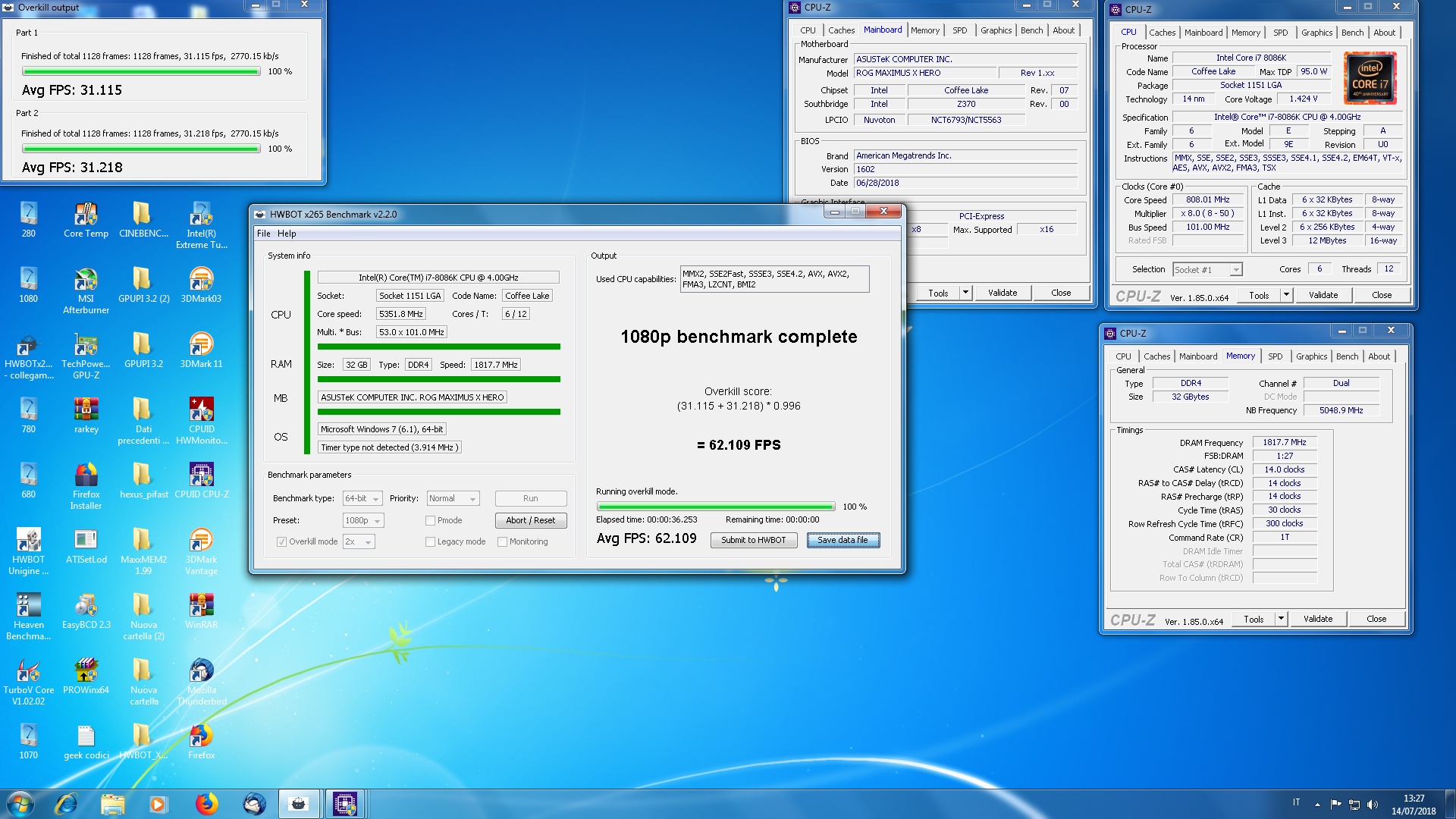Open TurboV Core desktop icon
This screenshot has height=819, width=1456.
(28, 682)
